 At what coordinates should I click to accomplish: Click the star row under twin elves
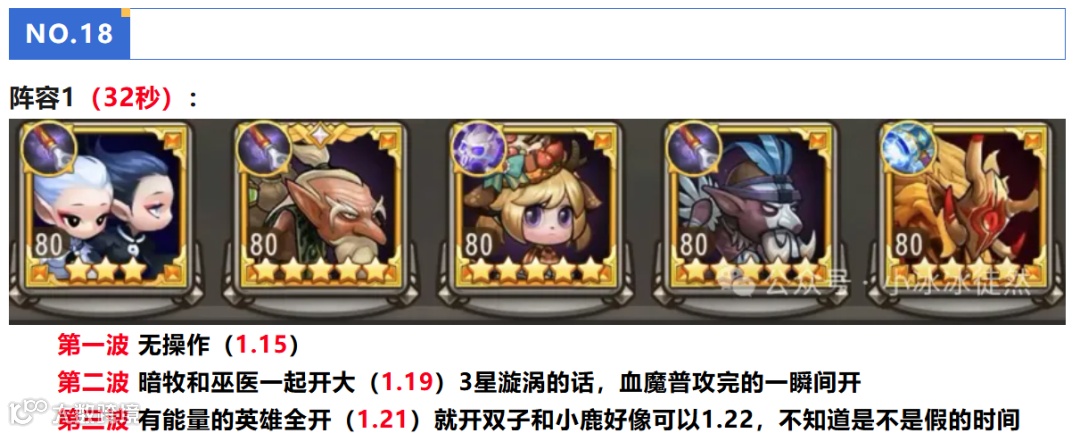click(x=107, y=271)
